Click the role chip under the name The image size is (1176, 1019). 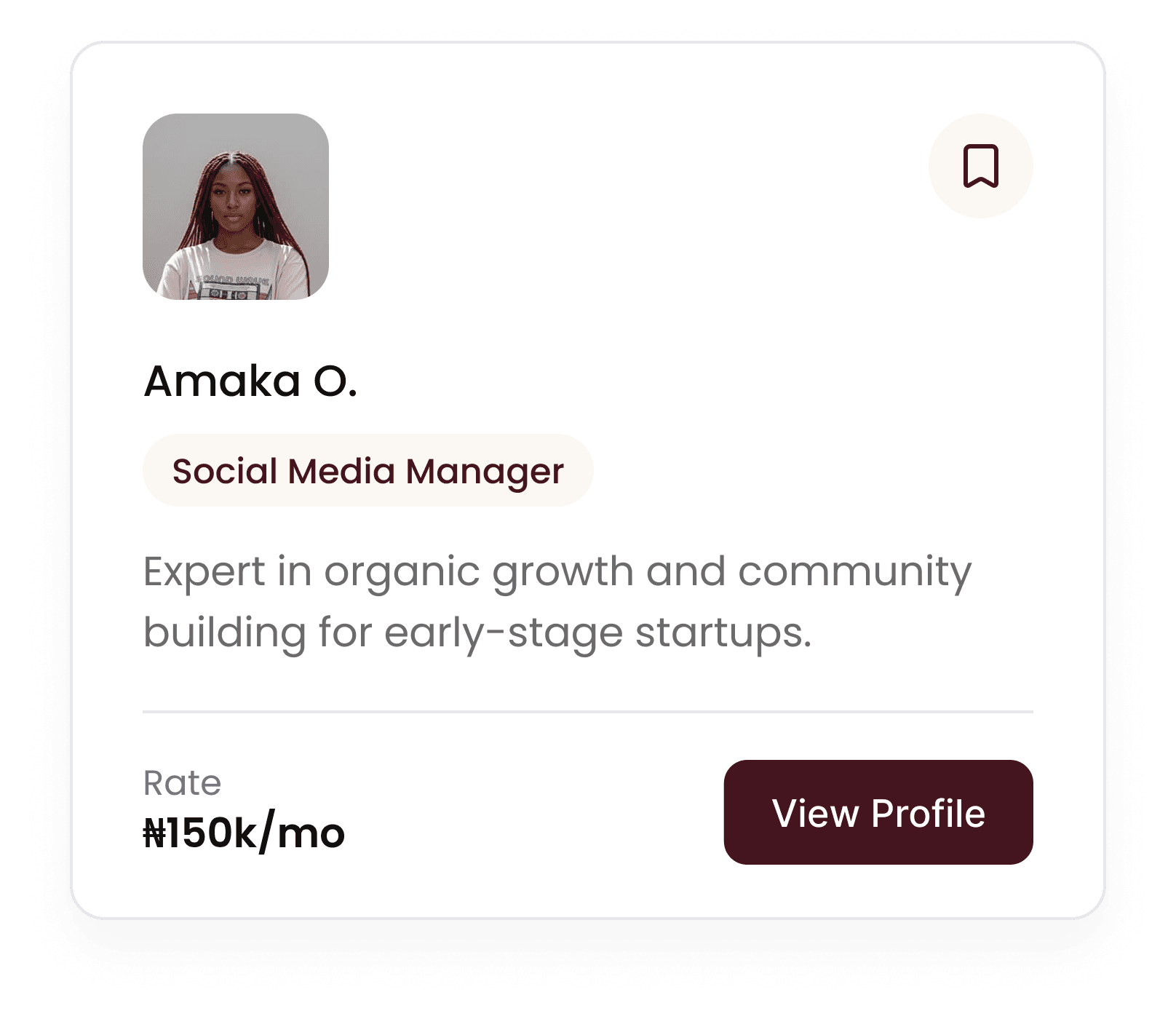tap(368, 470)
